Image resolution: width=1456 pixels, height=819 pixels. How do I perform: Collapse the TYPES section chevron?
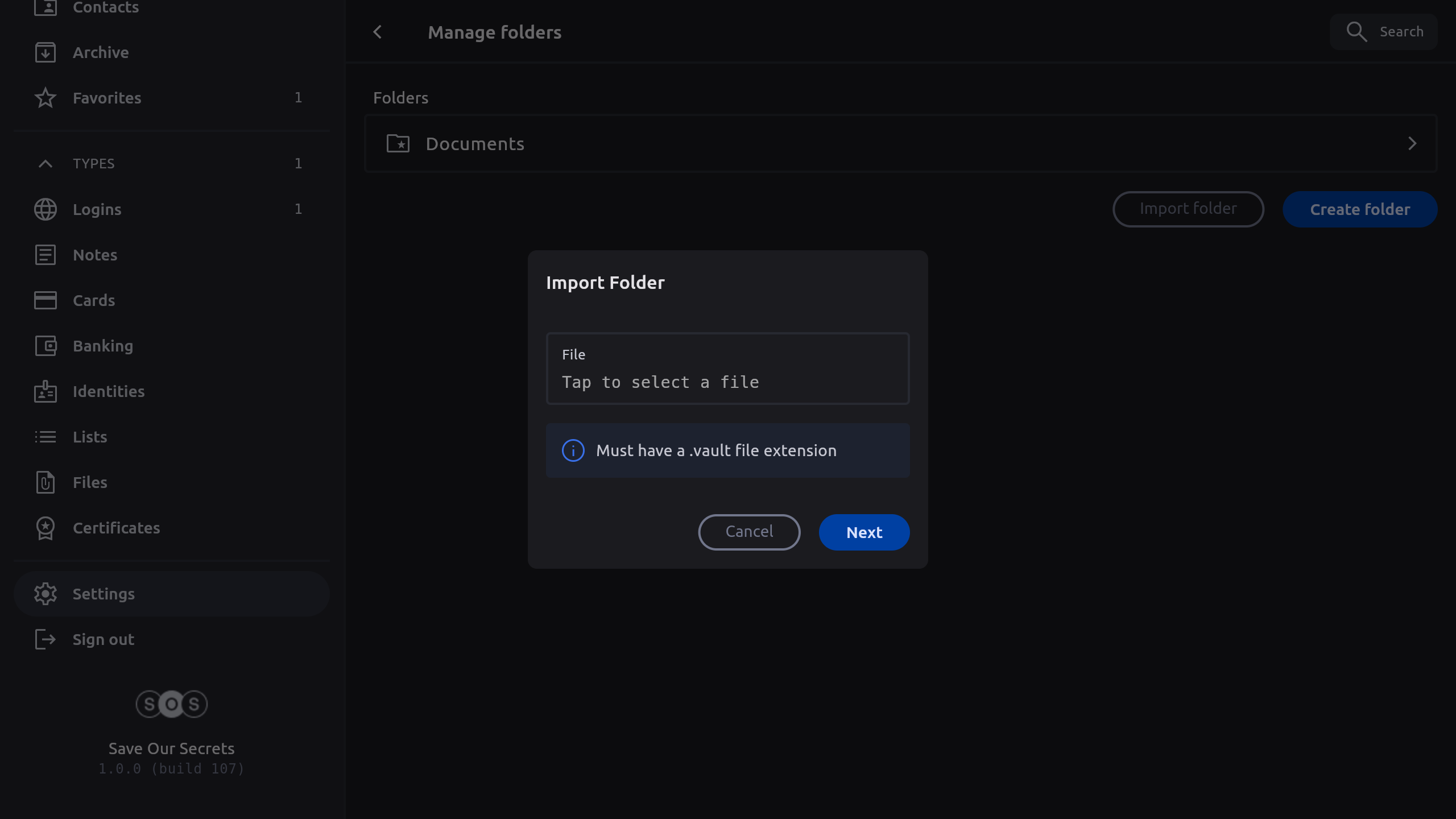[x=45, y=164]
